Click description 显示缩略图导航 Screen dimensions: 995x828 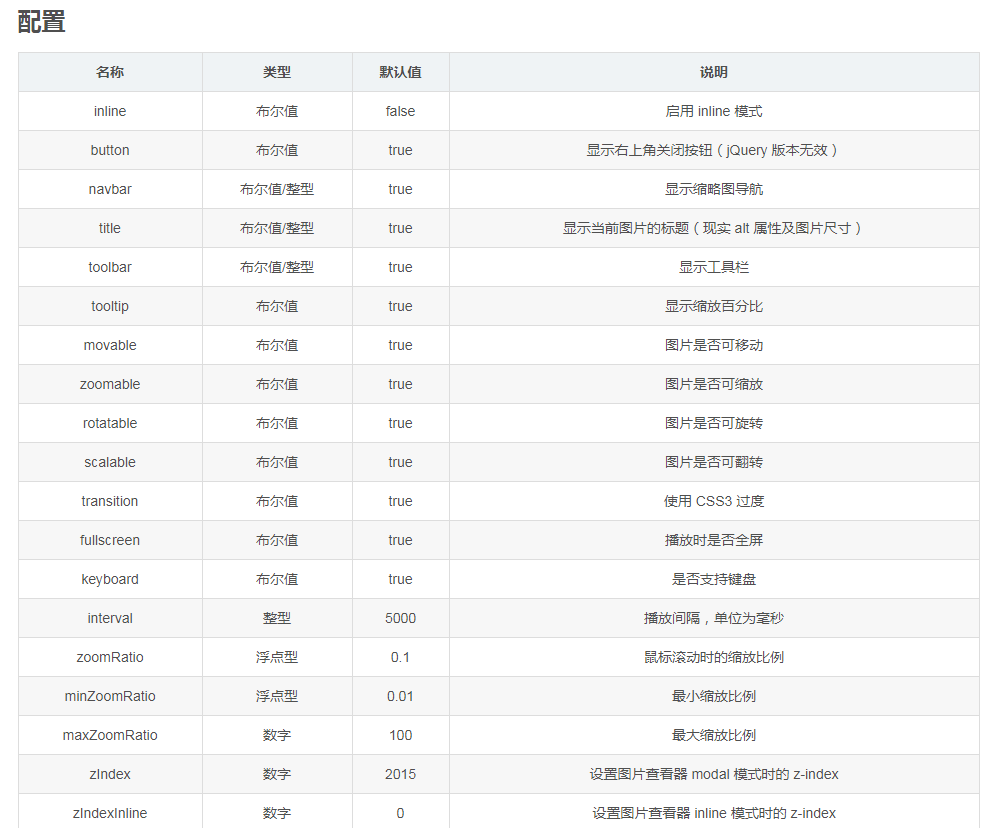tap(714, 189)
